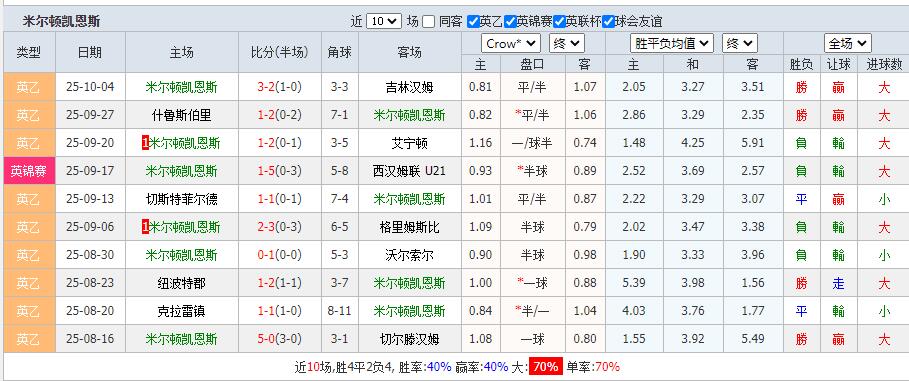Screen dimensions: 909x381
Task: Uncheck the 球会友谊 filter checkbox
Action: tap(608, 22)
